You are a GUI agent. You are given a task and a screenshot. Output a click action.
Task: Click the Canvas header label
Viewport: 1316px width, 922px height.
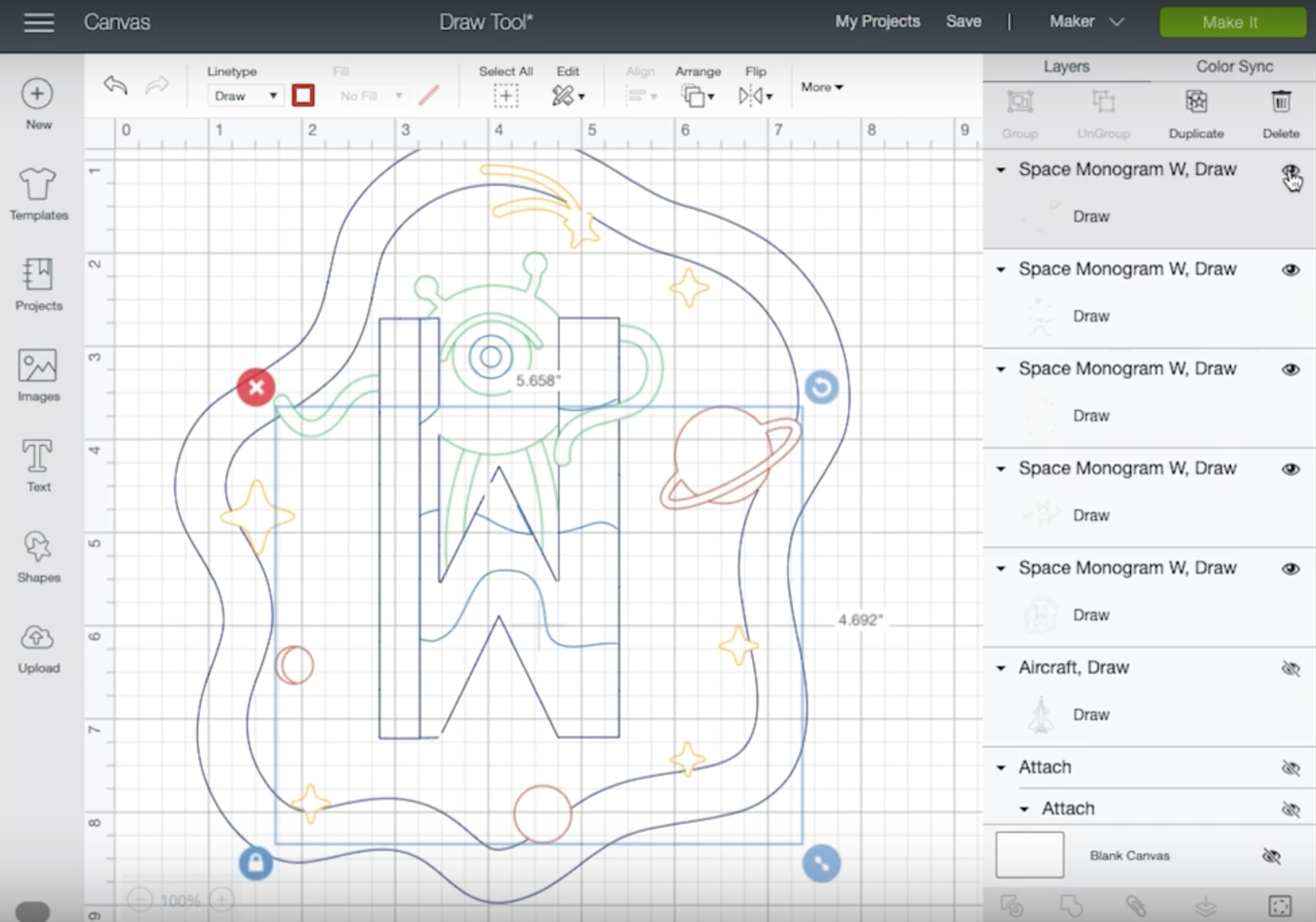(117, 22)
